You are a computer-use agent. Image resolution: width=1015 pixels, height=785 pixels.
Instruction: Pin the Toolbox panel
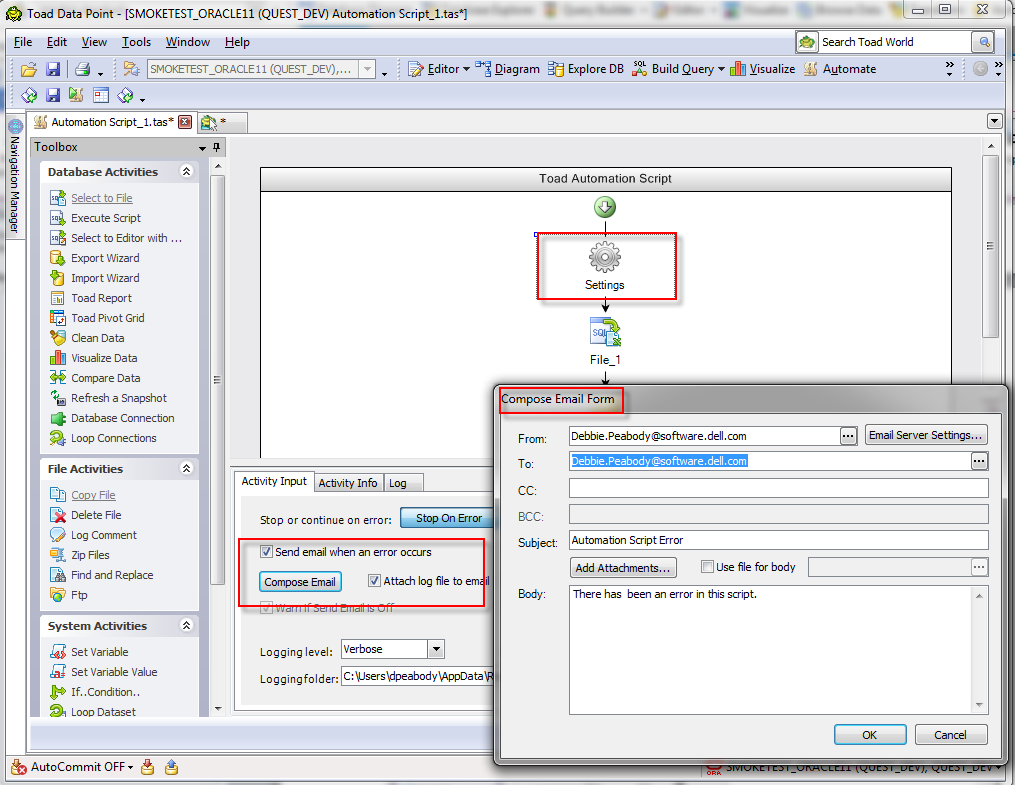pos(216,148)
